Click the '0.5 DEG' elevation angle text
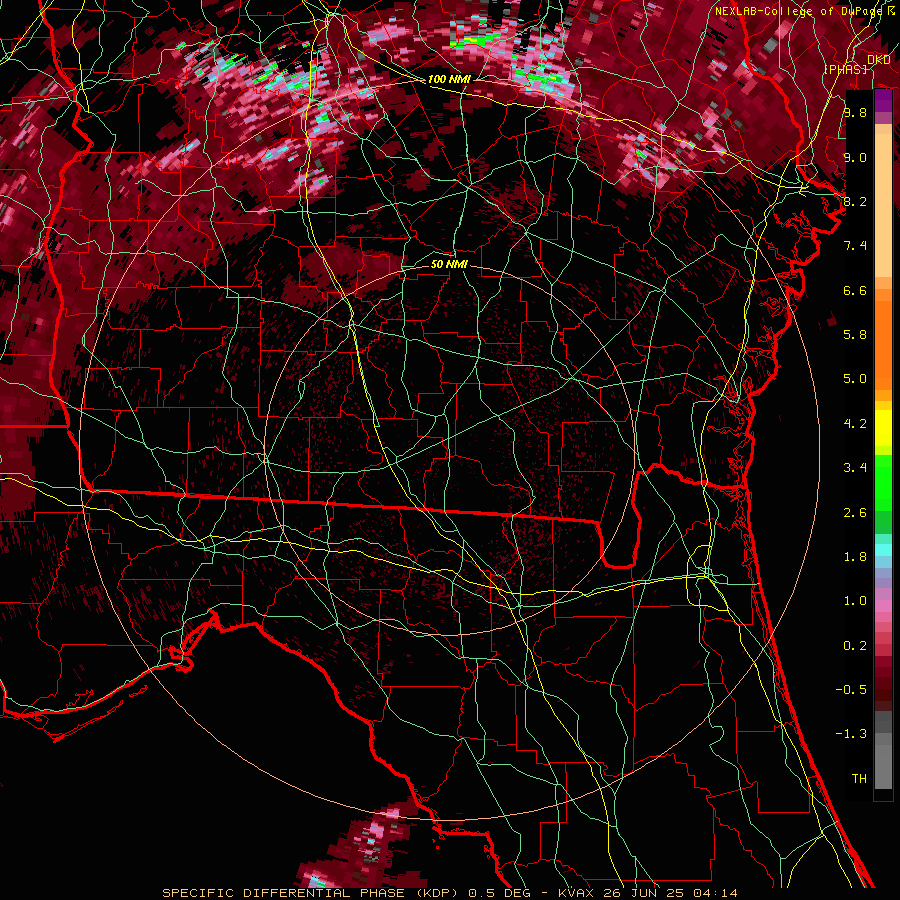The width and height of the screenshot is (900, 900). click(x=499, y=893)
